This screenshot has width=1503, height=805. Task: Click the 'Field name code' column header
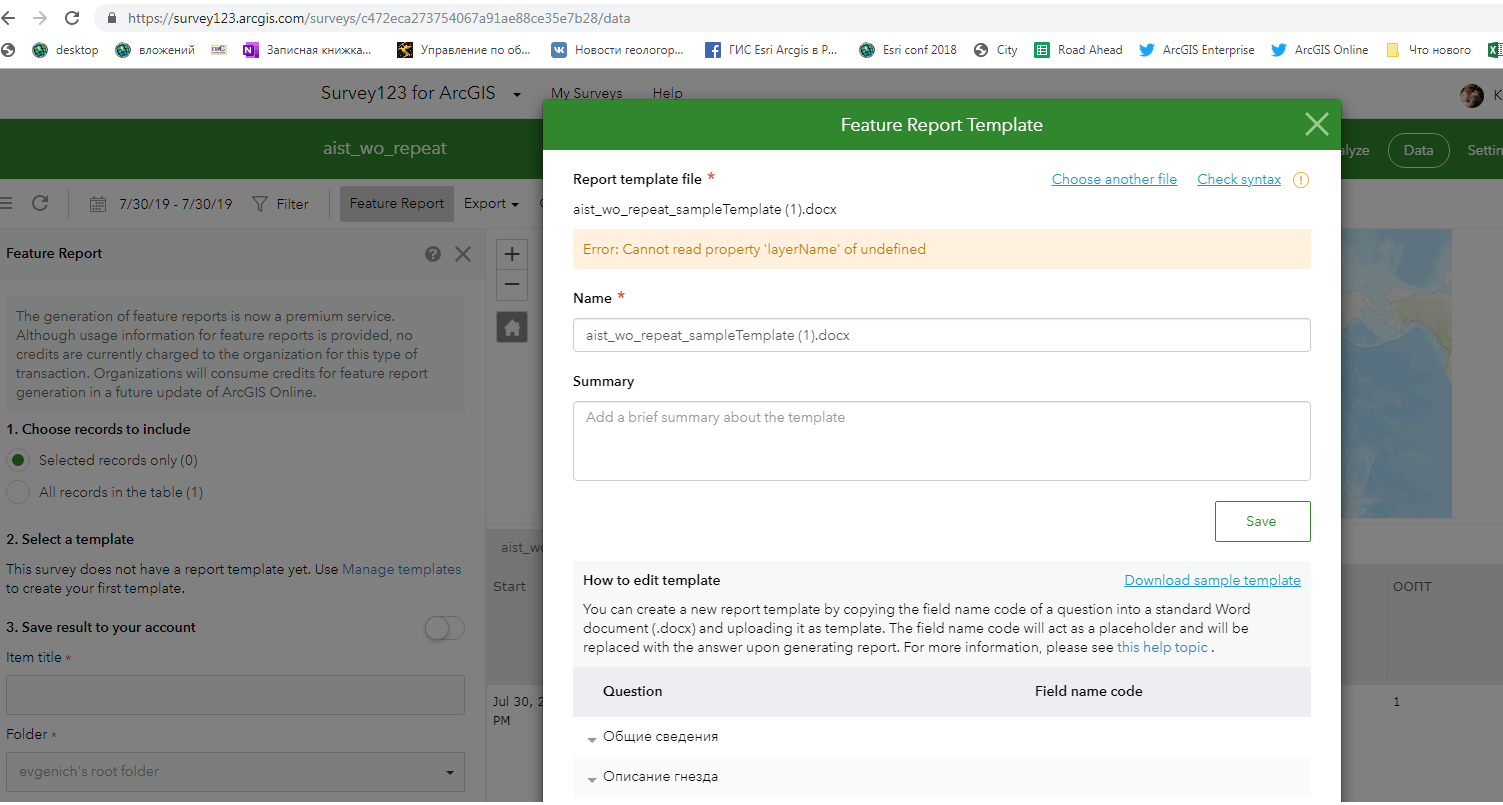tap(1088, 691)
